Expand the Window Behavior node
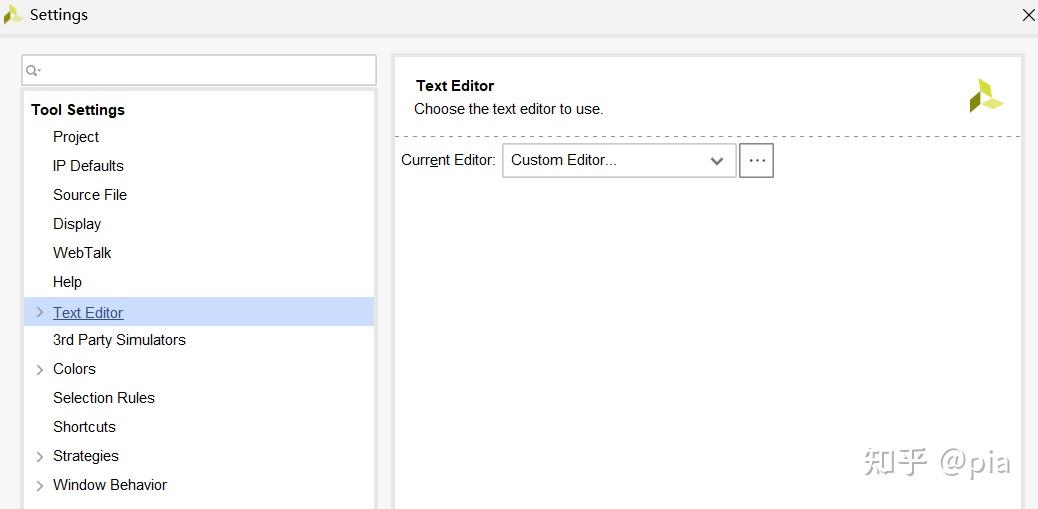 40,486
